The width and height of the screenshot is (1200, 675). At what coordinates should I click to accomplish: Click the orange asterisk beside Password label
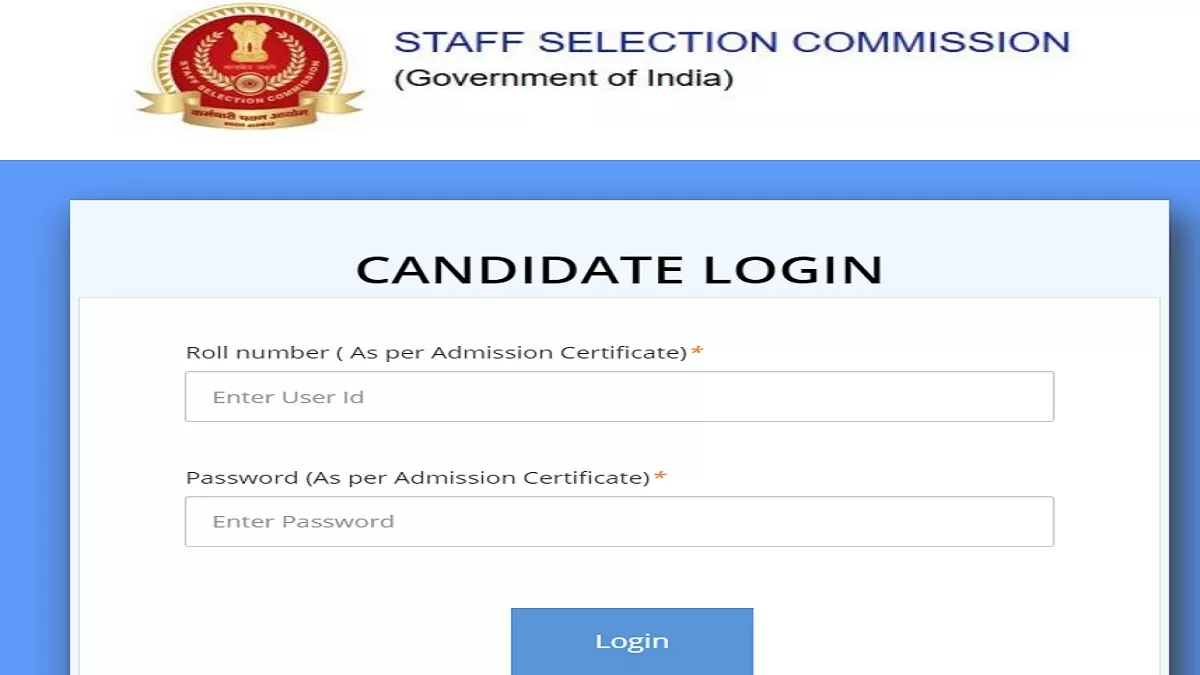[660, 477]
